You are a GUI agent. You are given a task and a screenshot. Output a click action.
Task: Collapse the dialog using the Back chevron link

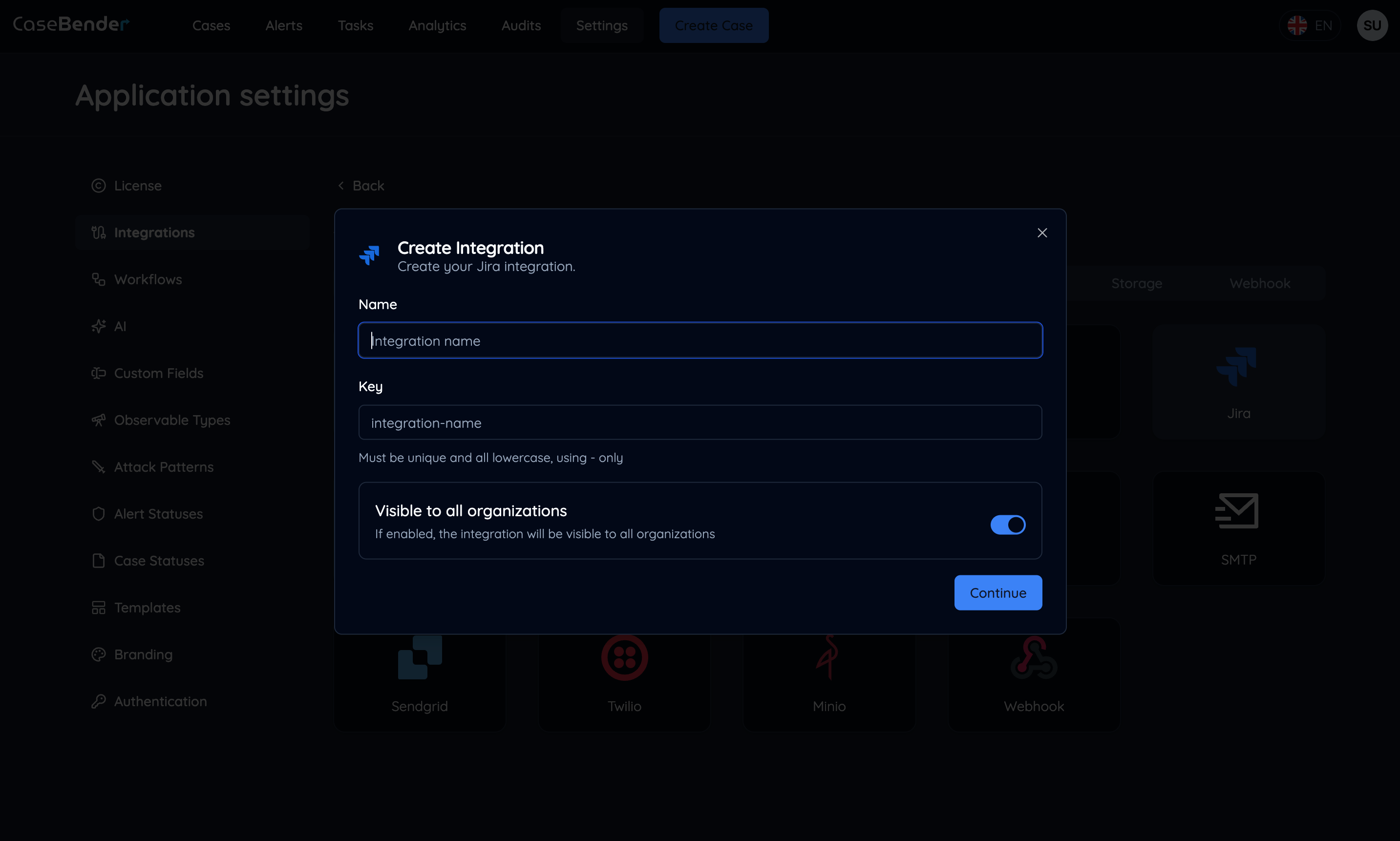coord(341,185)
